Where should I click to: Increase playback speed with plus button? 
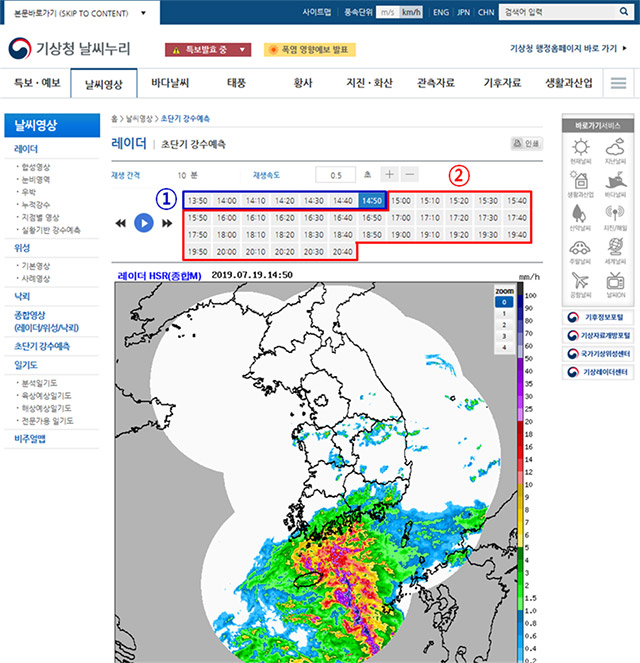click(389, 174)
